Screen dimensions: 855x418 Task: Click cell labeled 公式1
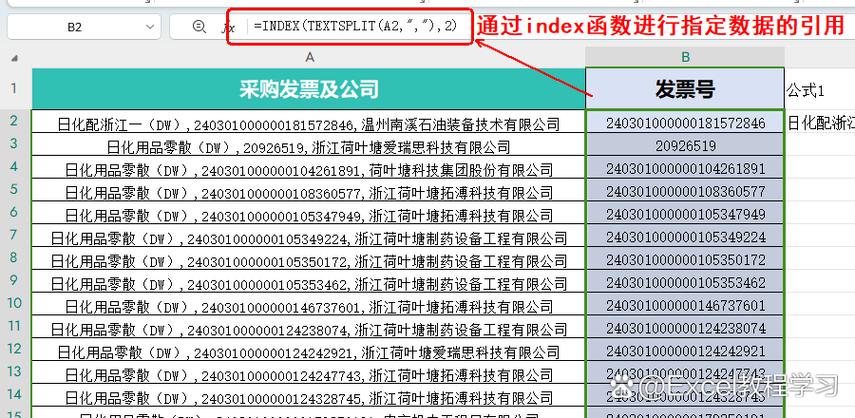pos(820,90)
